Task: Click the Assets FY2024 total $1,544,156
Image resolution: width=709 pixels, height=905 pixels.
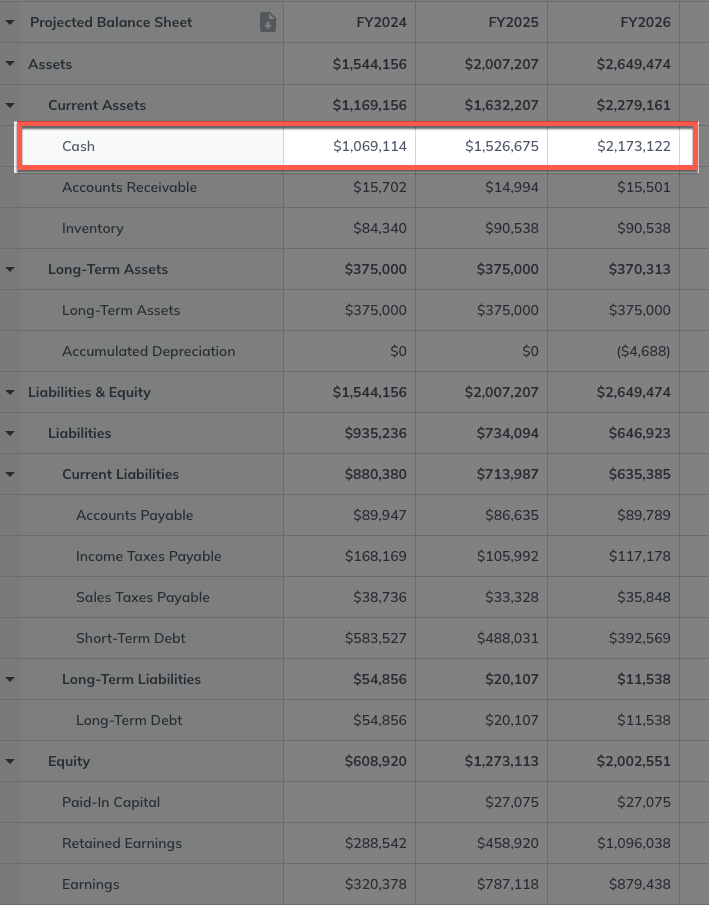Action: point(370,64)
